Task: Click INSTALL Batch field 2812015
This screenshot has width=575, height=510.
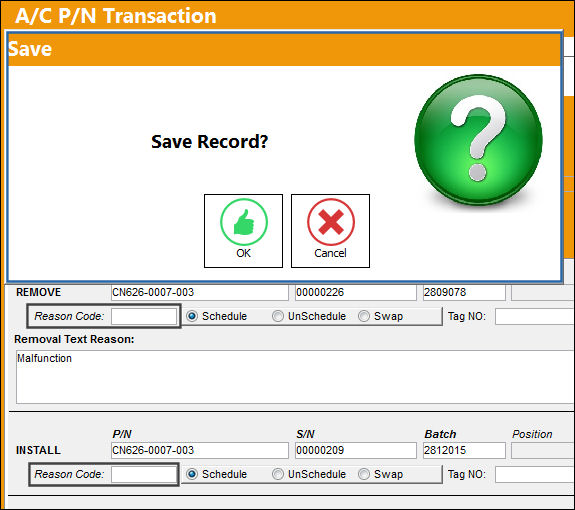Action: coord(464,450)
